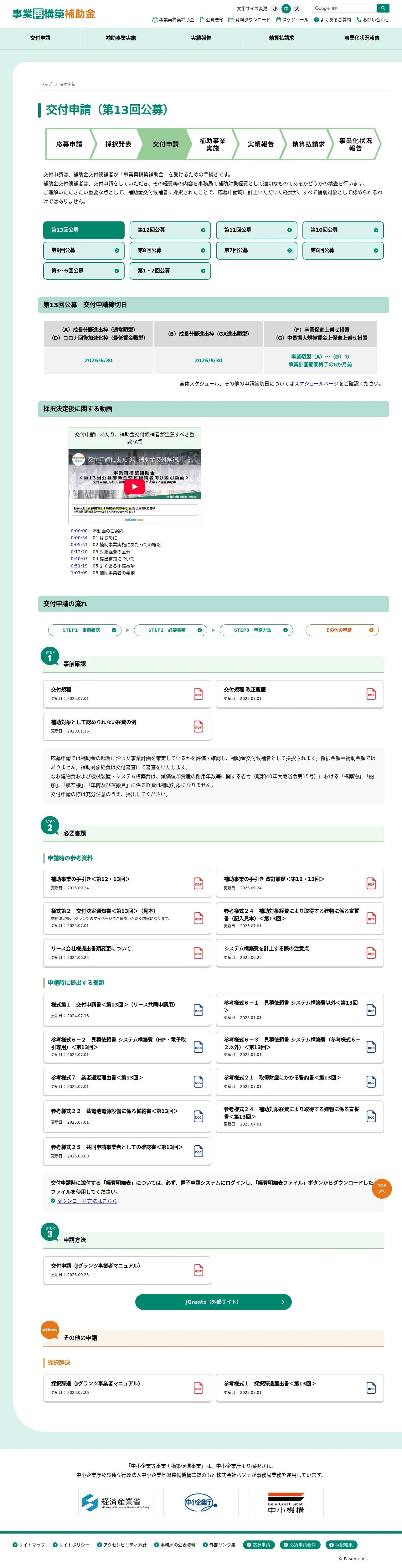Open 補助事業実施 in the main navigation
Viewport: 402px width, 1568px height.
121,38
